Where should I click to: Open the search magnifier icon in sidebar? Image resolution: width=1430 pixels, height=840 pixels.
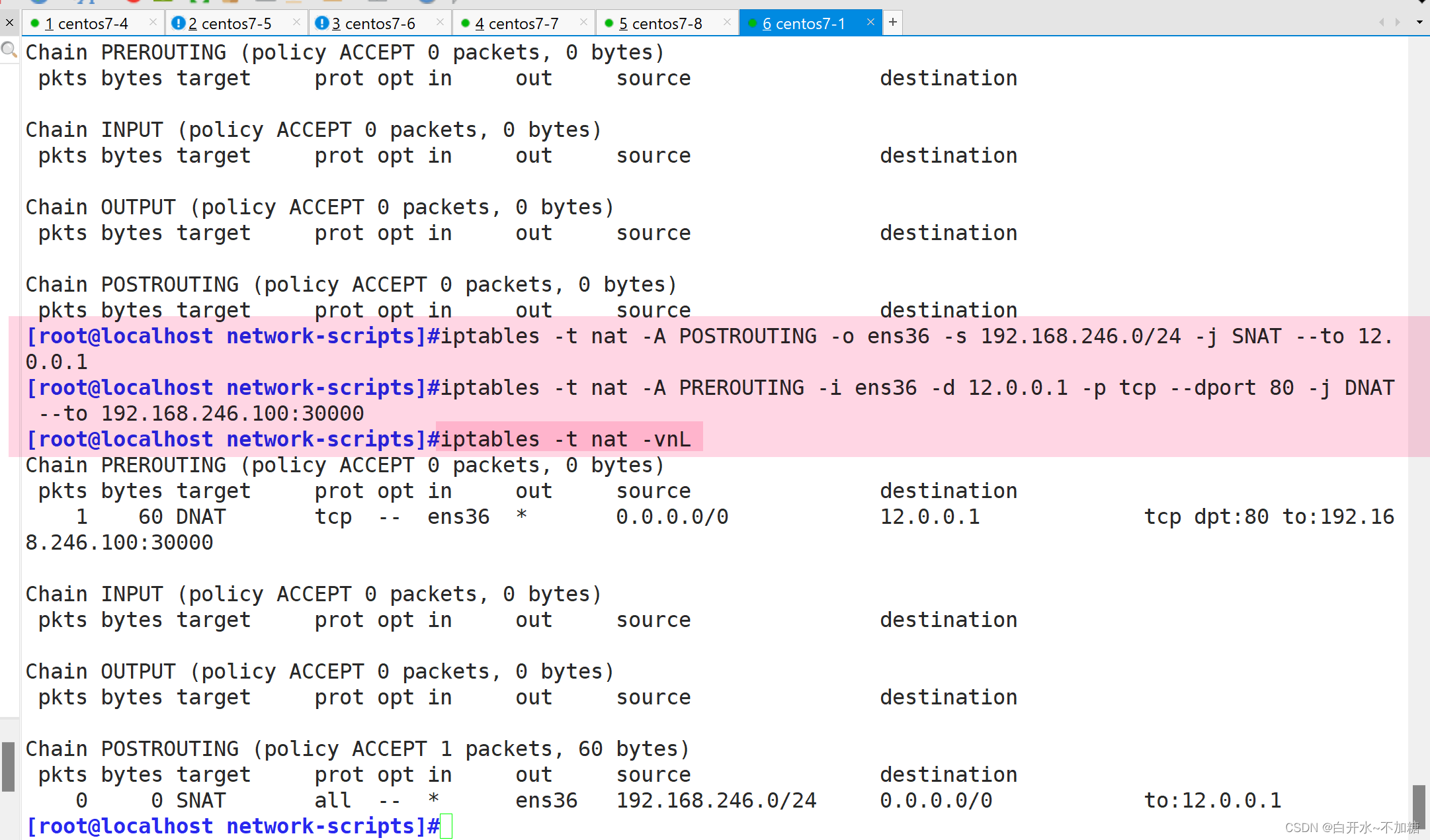tap(9, 50)
